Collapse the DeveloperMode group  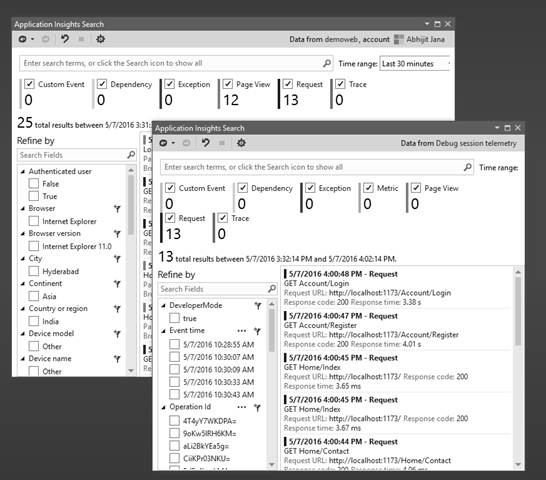tap(163, 305)
